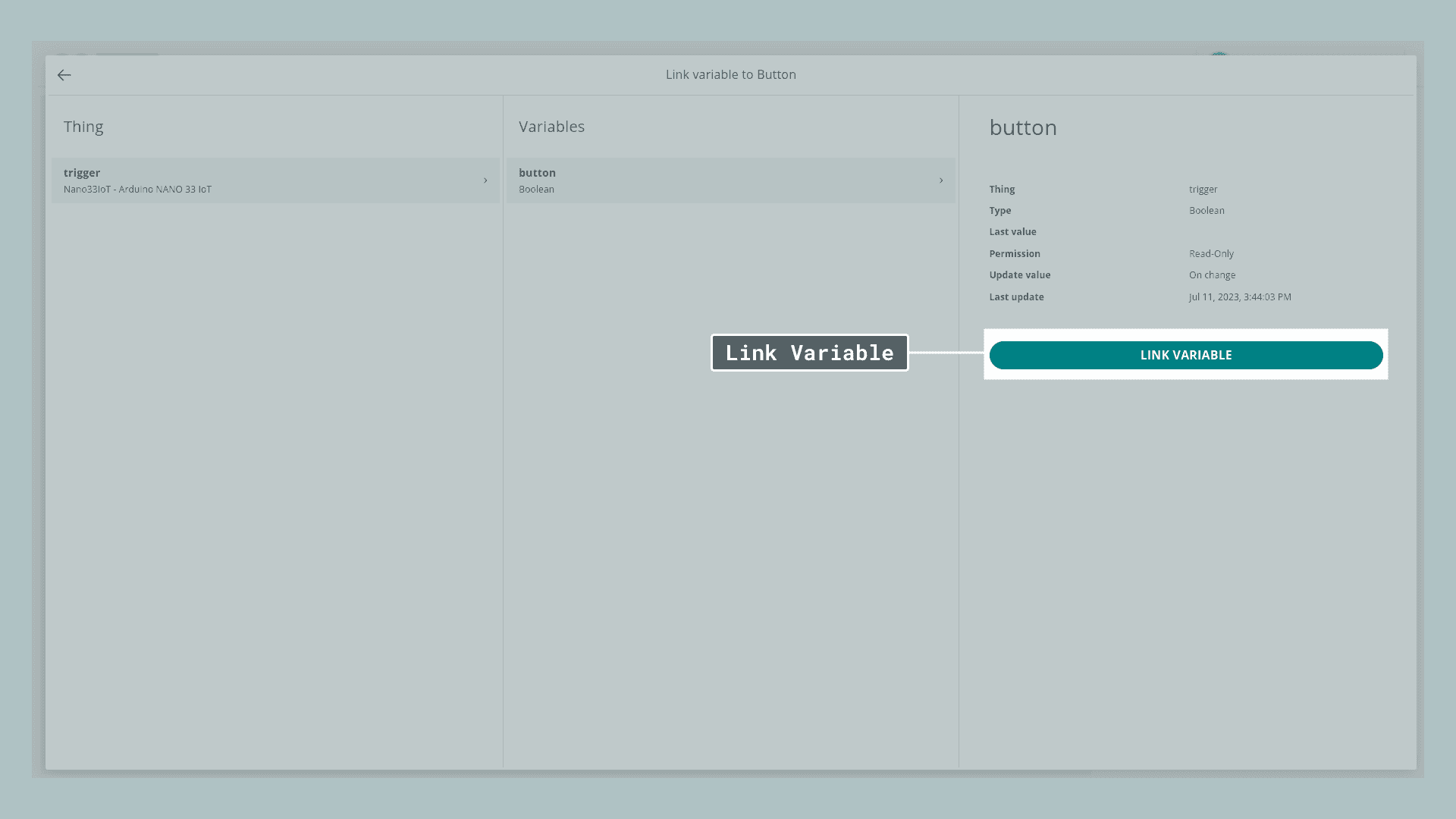
Task: Click the back arrow icon
Action: point(64,75)
